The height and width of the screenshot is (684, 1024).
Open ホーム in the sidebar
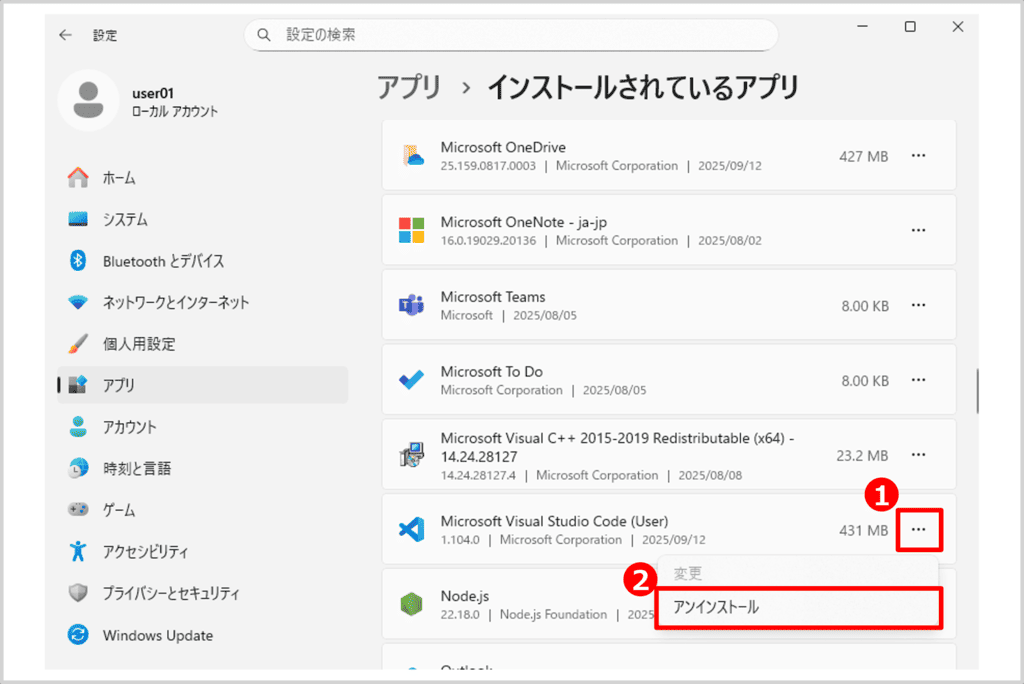tap(203, 178)
